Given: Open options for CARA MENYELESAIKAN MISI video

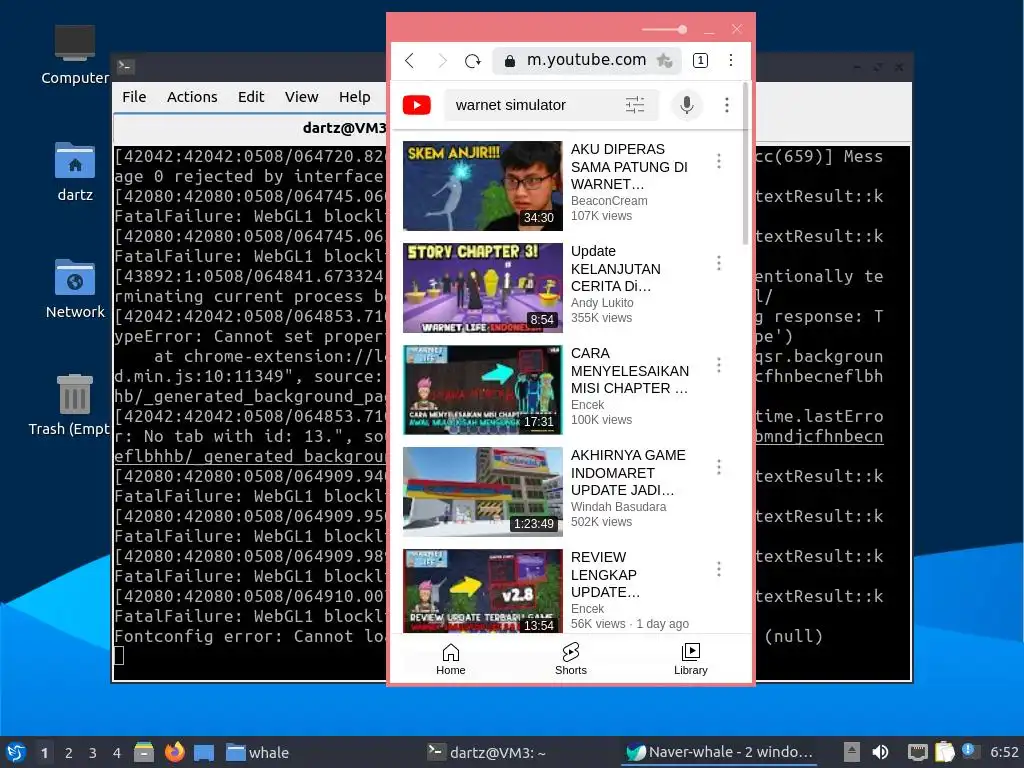Looking at the screenshot, I should 718,364.
